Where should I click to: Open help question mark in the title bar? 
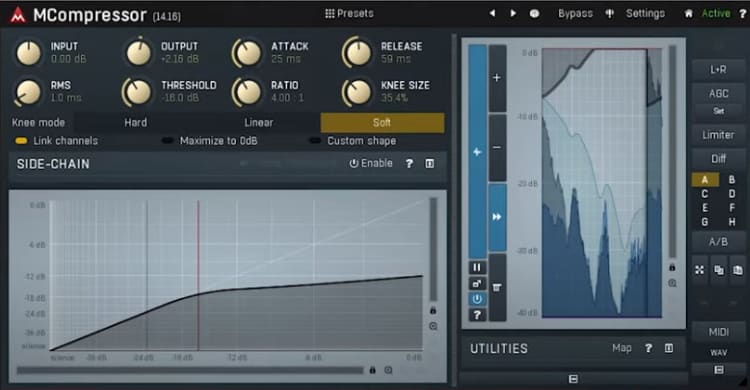click(743, 14)
